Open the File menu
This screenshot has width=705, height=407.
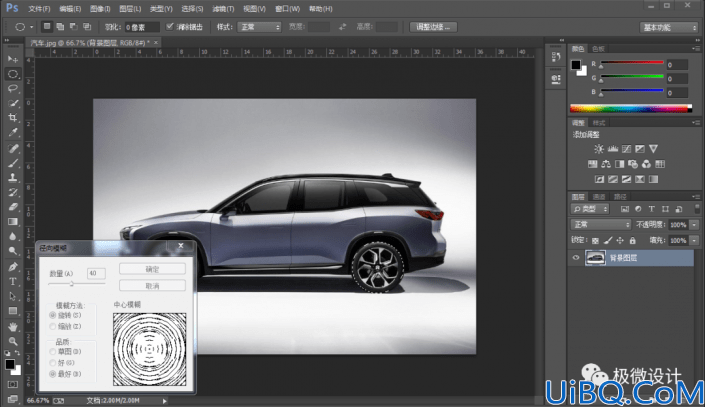[39, 9]
